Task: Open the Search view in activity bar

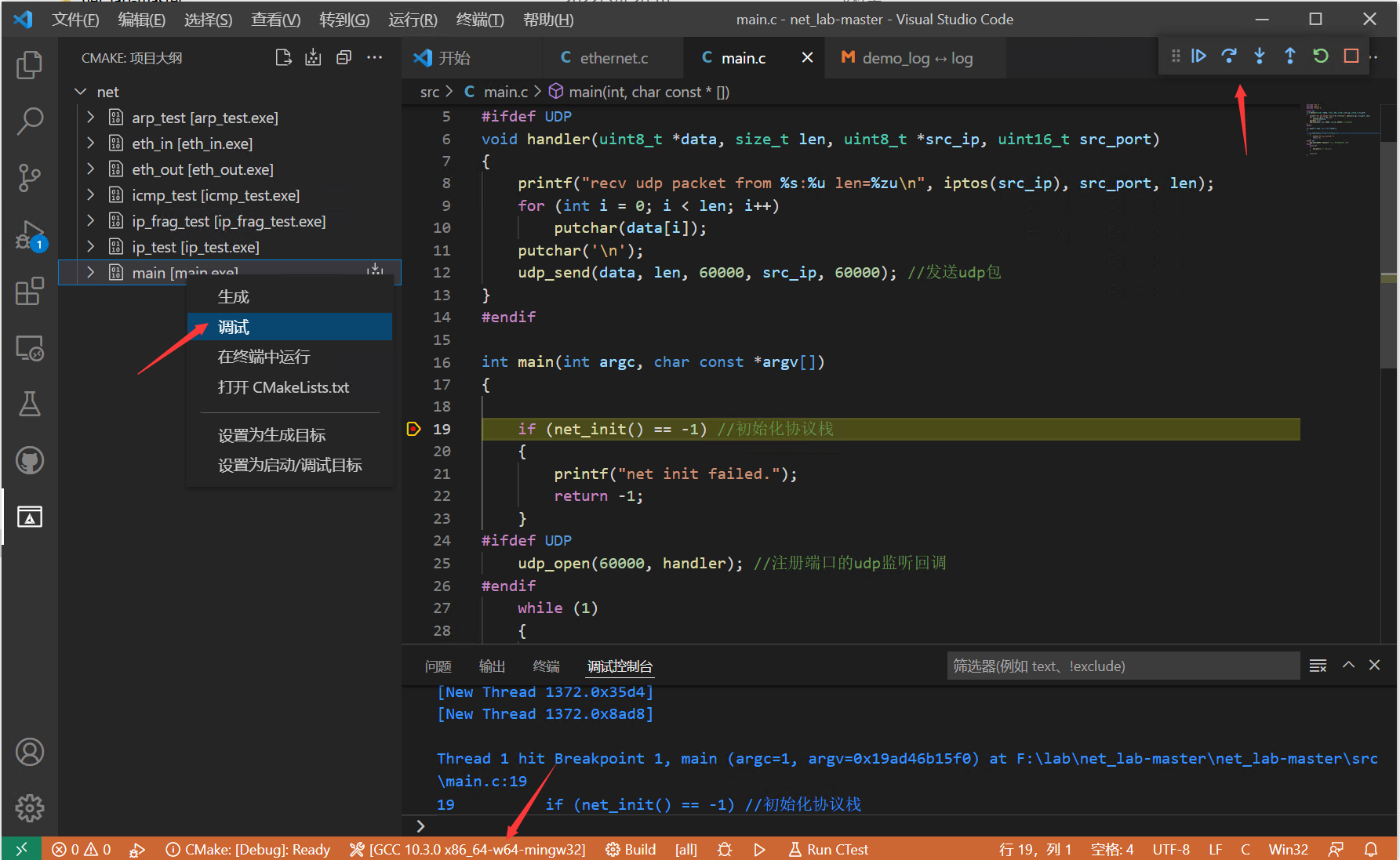Action: (29, 122)
